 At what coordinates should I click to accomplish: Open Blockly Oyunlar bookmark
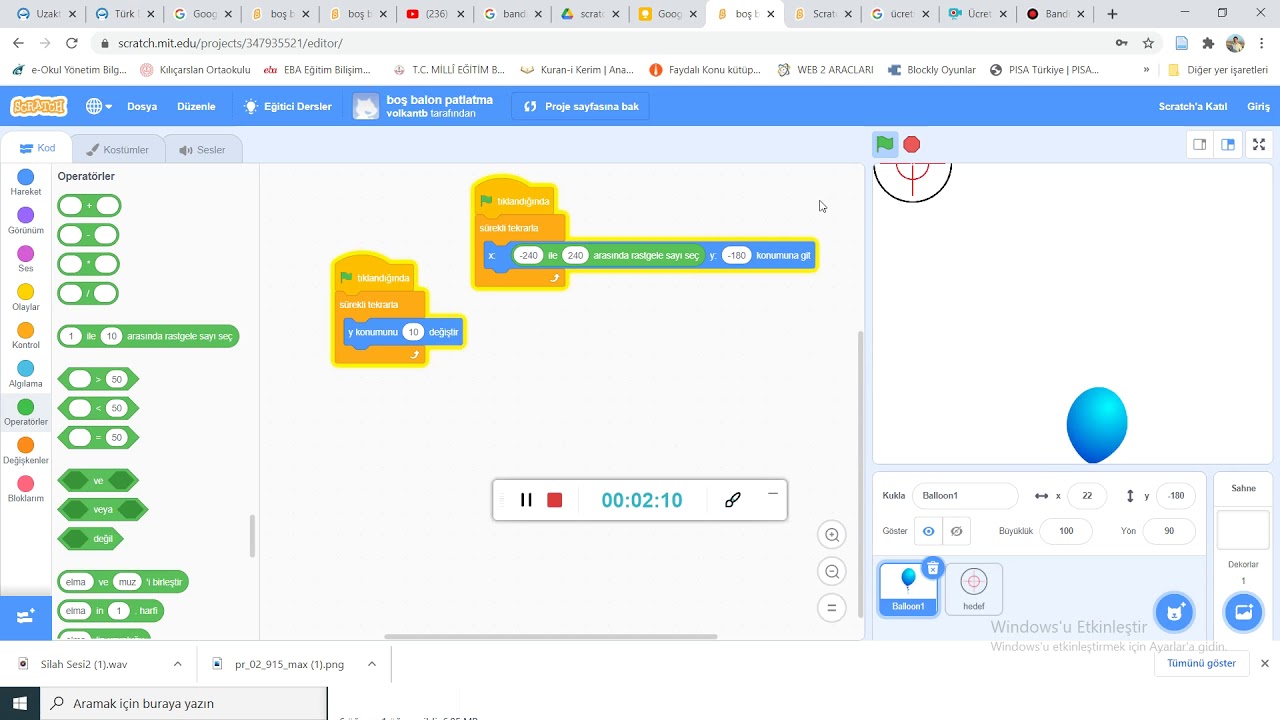(x=932, y=70)
